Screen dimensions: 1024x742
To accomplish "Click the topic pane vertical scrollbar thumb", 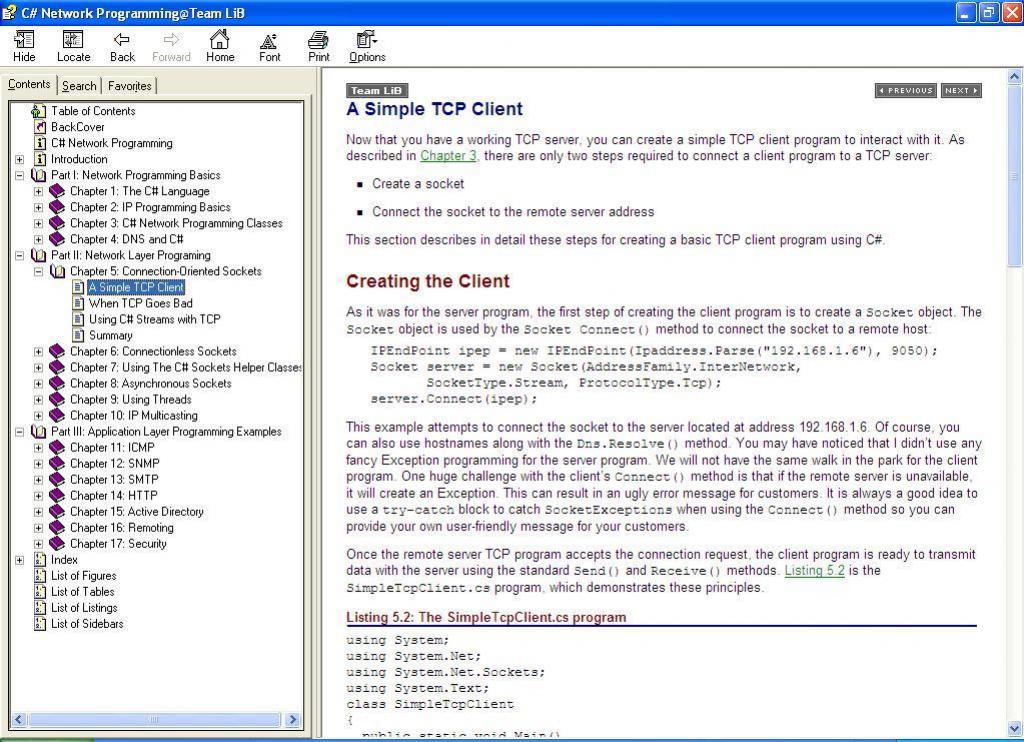I will point(1014,176).
